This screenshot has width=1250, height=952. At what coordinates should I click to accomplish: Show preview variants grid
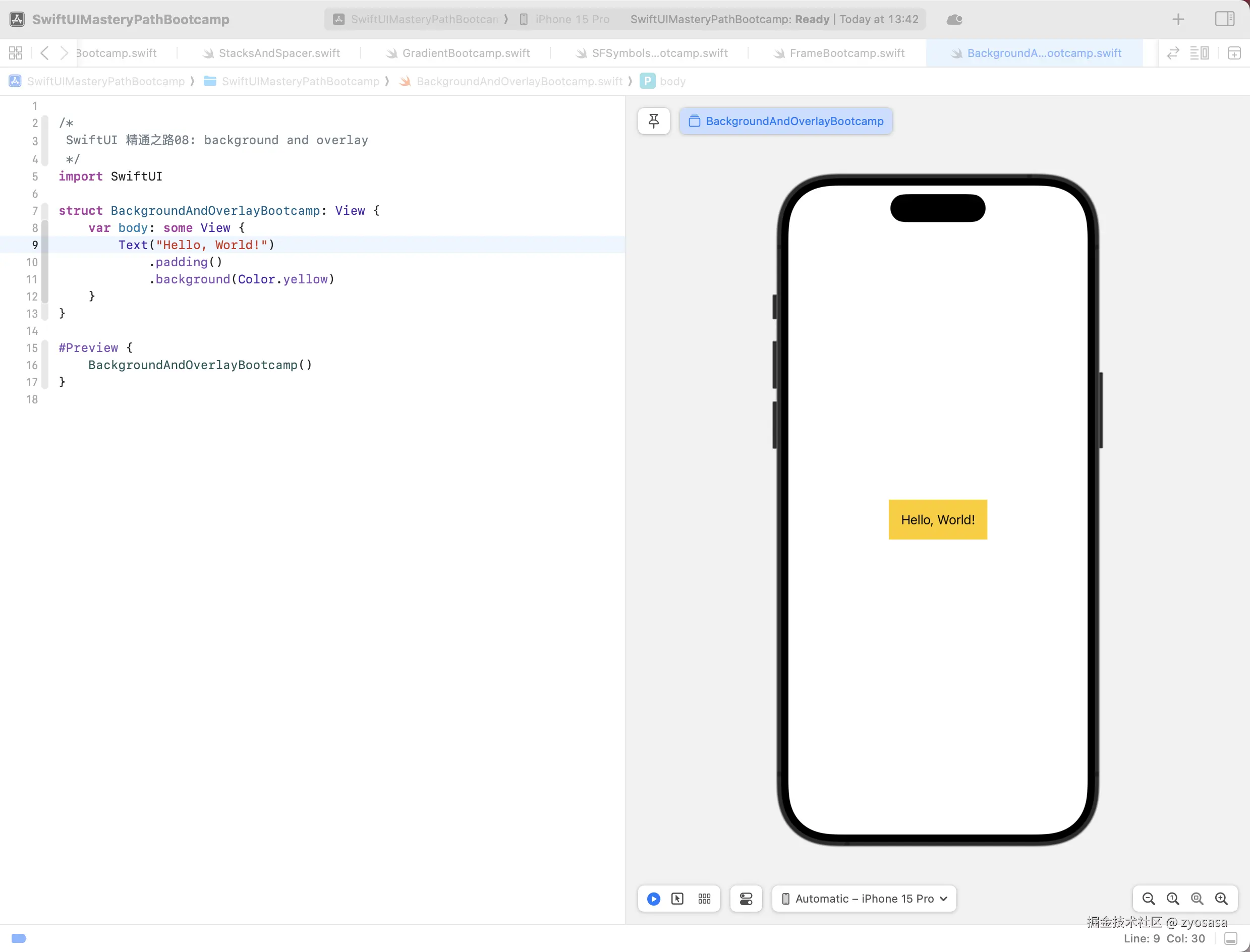click(x=704, y=899)
